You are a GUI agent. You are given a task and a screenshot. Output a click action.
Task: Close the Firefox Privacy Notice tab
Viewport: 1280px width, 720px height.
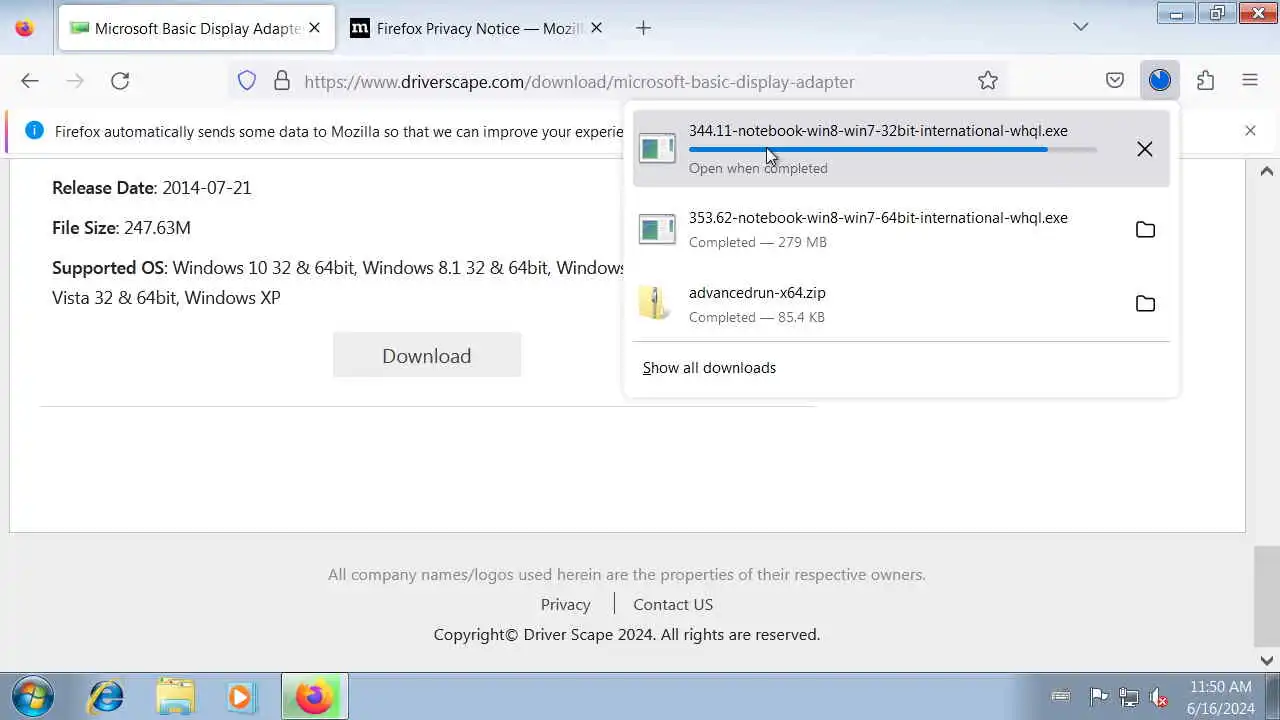coord(597,28)
